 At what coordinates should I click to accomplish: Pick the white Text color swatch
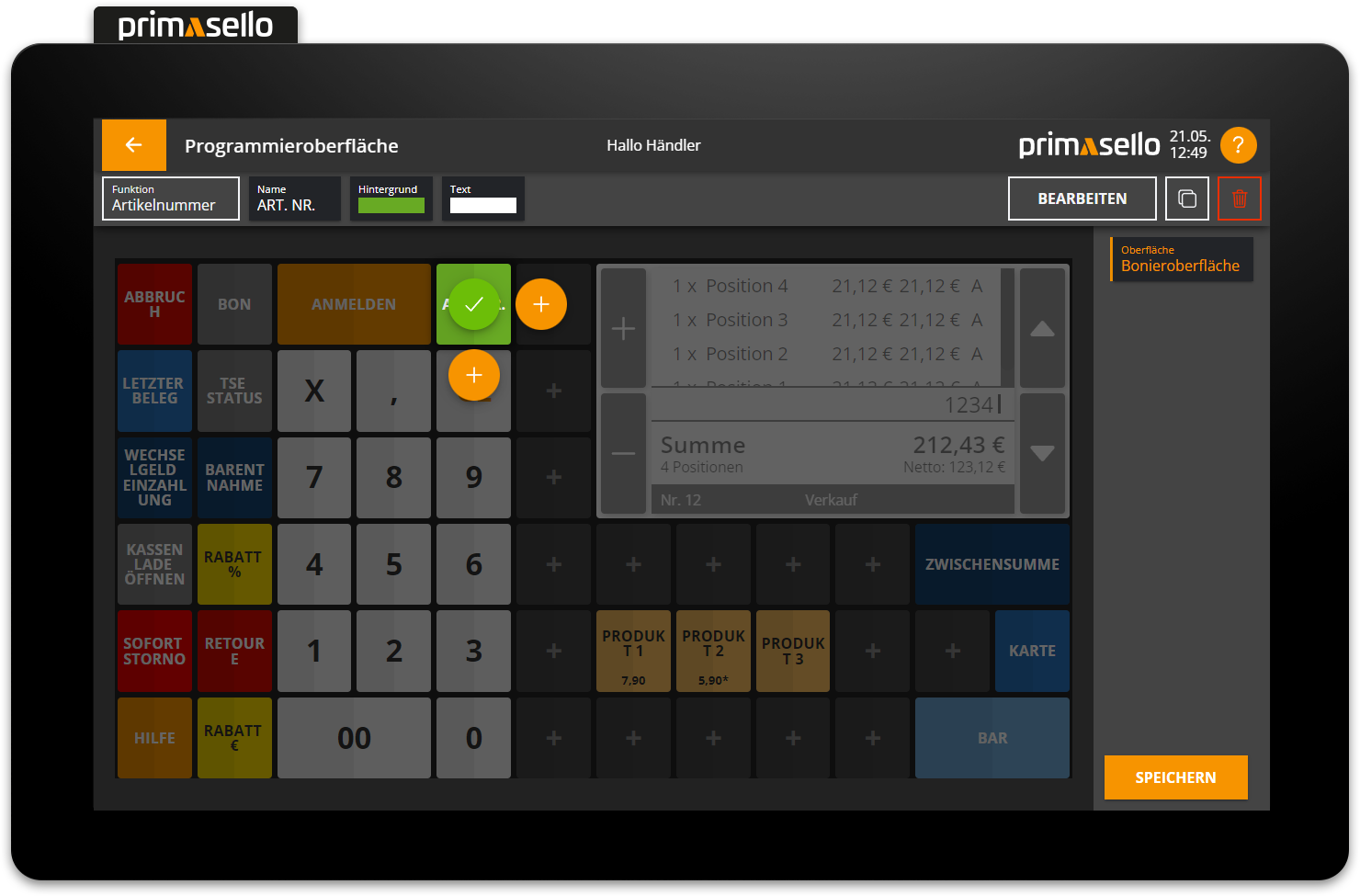click(482, 205)
